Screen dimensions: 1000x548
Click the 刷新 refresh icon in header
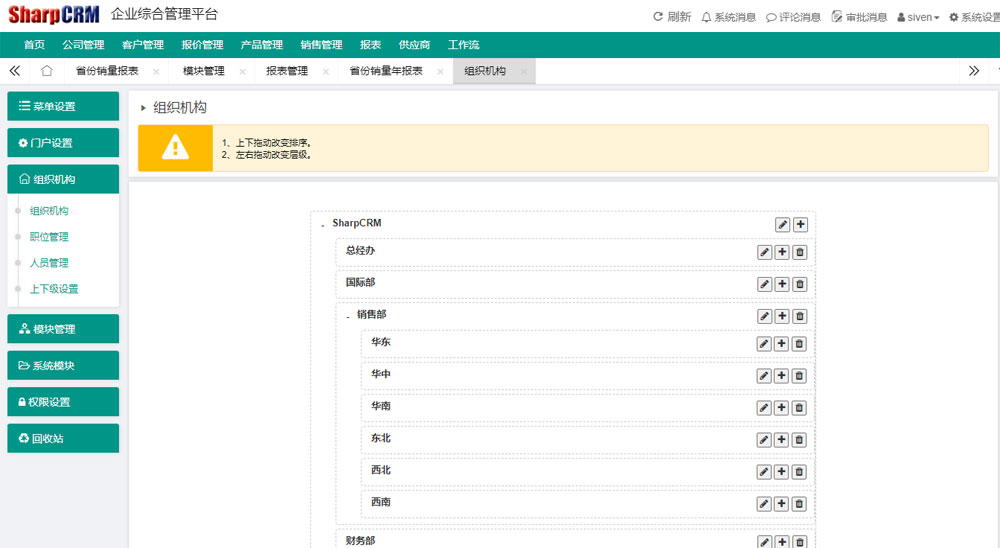658,17
